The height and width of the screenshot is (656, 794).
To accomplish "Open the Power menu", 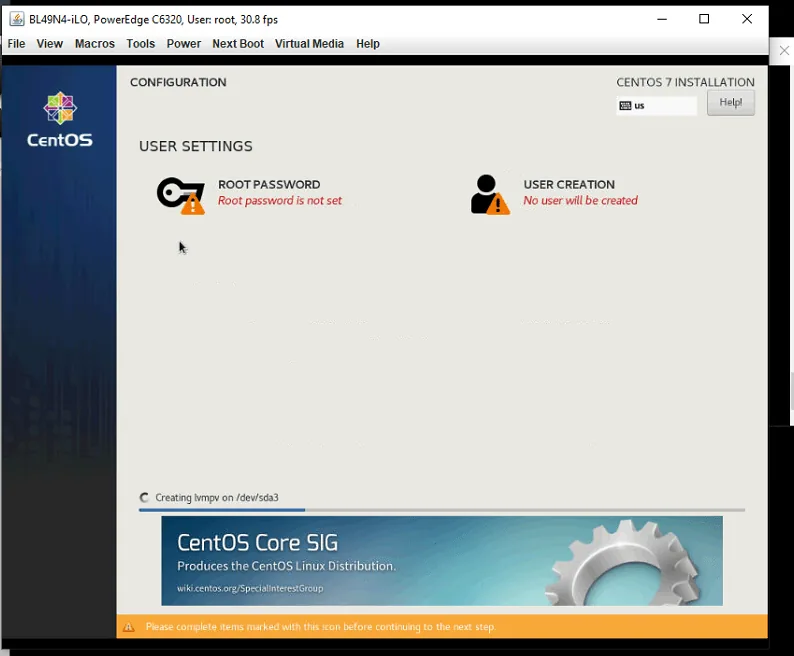I will pyautogui.click(x=184, y=44).
